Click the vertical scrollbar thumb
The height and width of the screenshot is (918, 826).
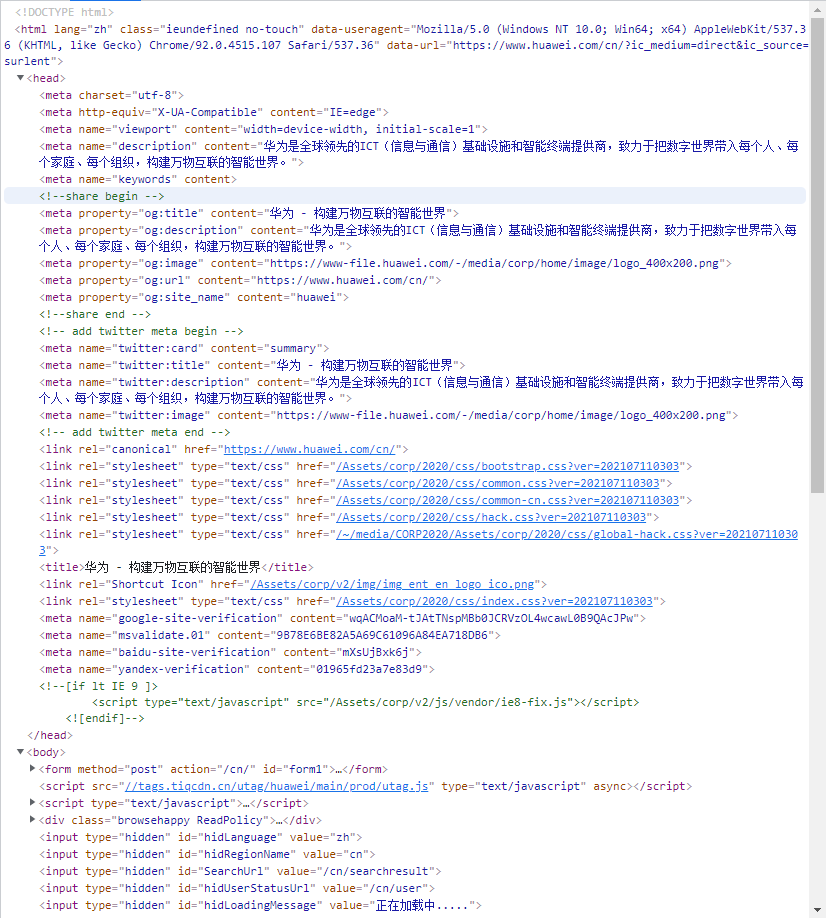[818, 255]
